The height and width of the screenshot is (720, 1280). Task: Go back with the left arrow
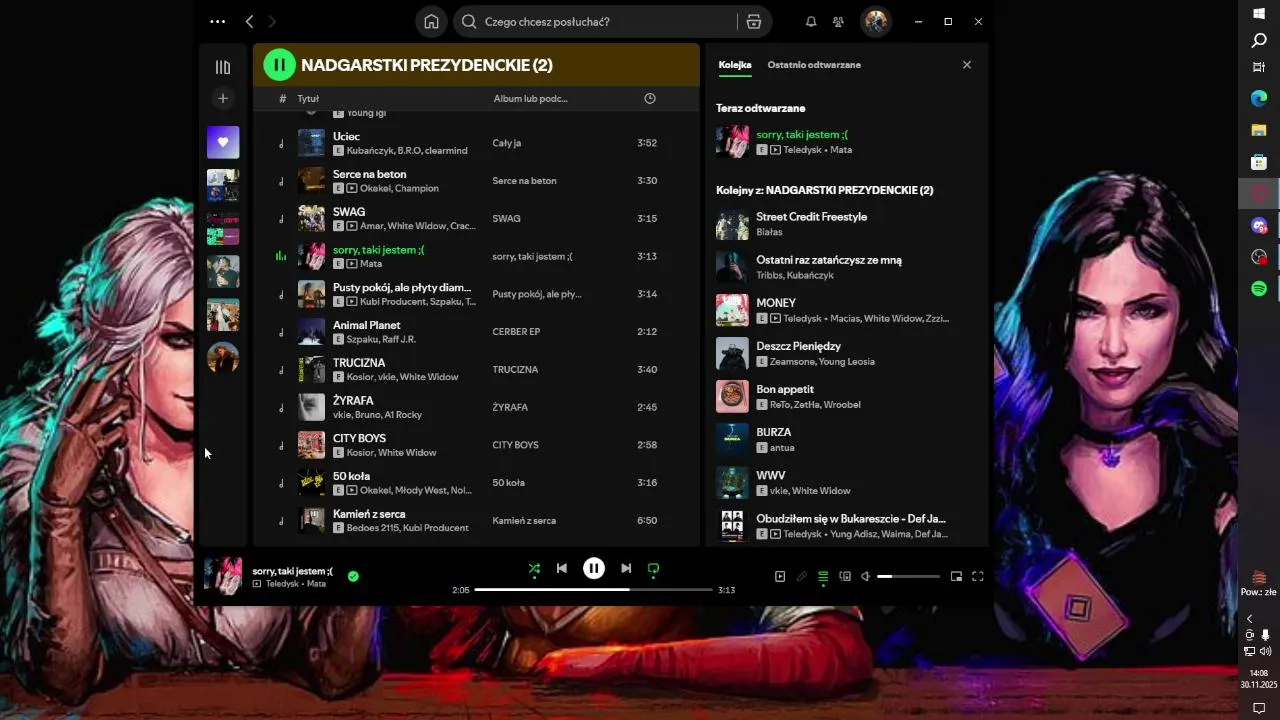249,21
